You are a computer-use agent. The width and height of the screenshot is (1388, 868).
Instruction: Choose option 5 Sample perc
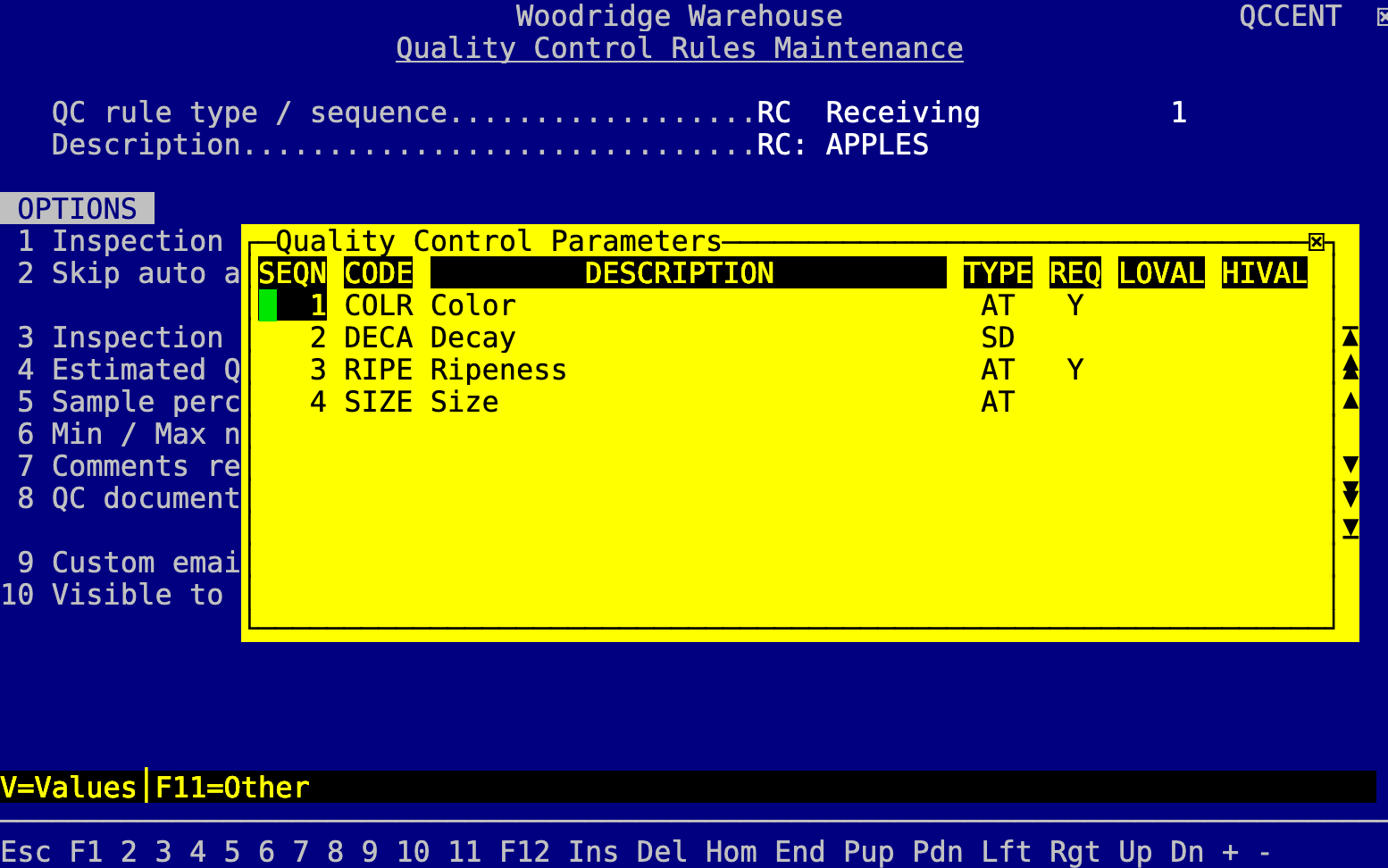129,402
